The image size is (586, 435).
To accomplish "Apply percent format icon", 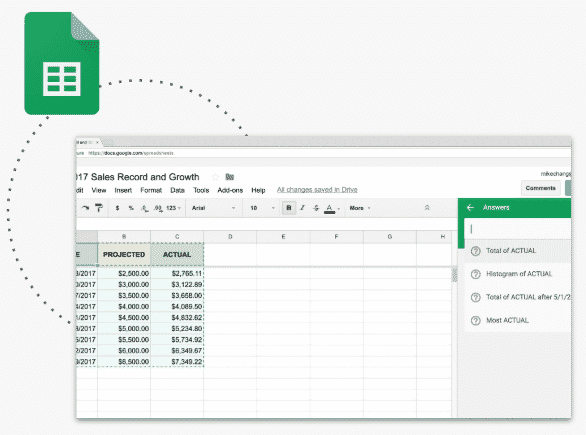I will tap(131, 208).
